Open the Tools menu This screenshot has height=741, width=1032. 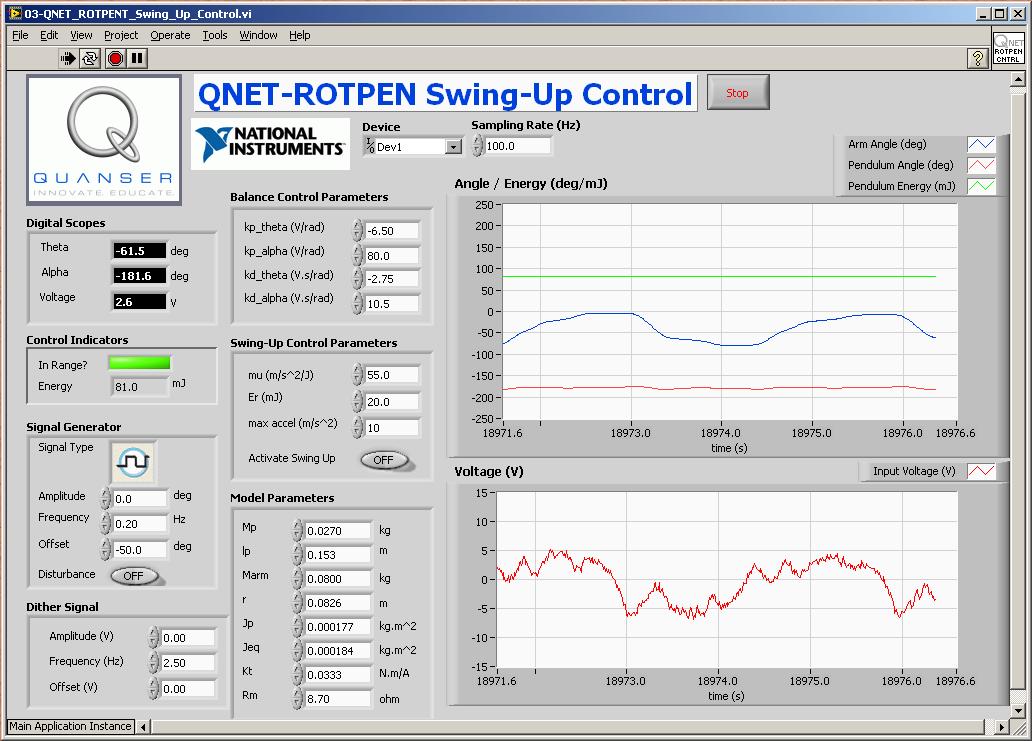point(215,36)
